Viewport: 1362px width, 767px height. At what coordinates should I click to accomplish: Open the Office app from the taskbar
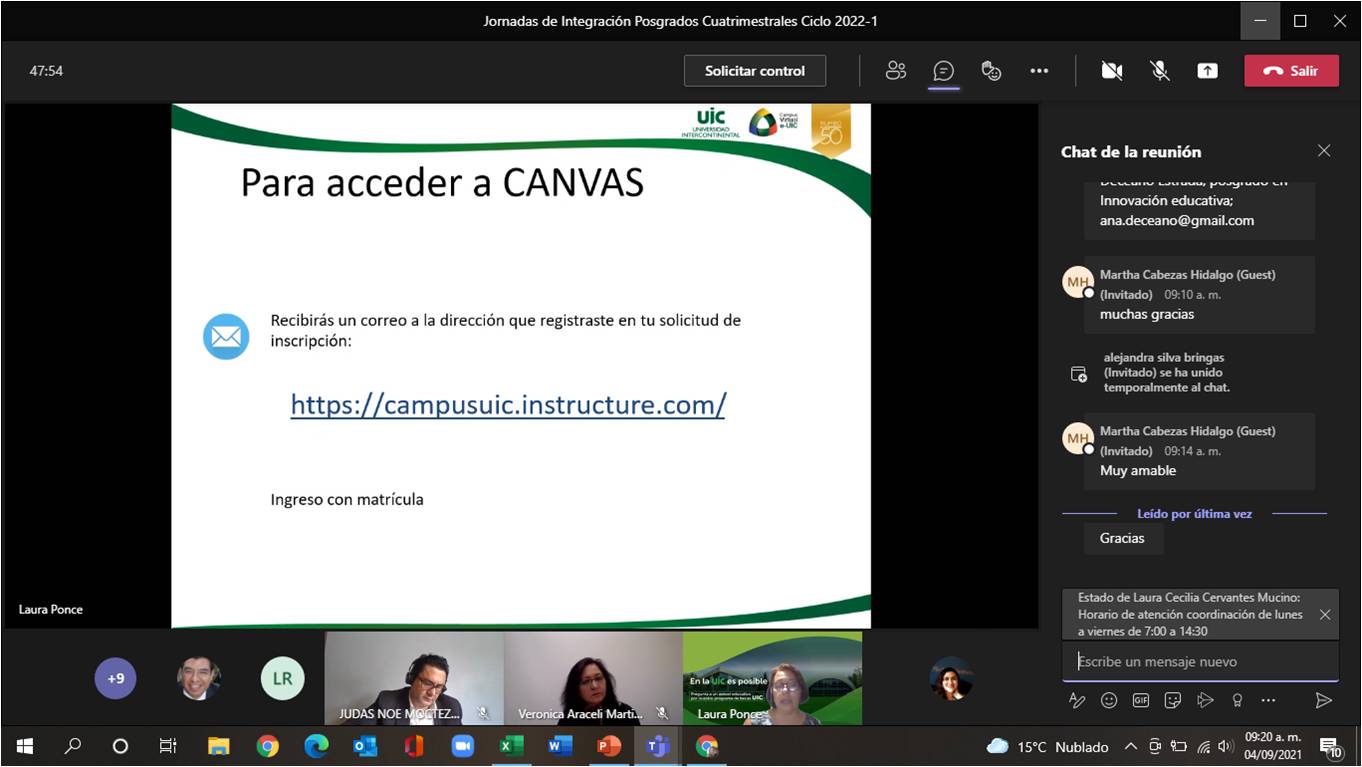[x=413, y=746]
